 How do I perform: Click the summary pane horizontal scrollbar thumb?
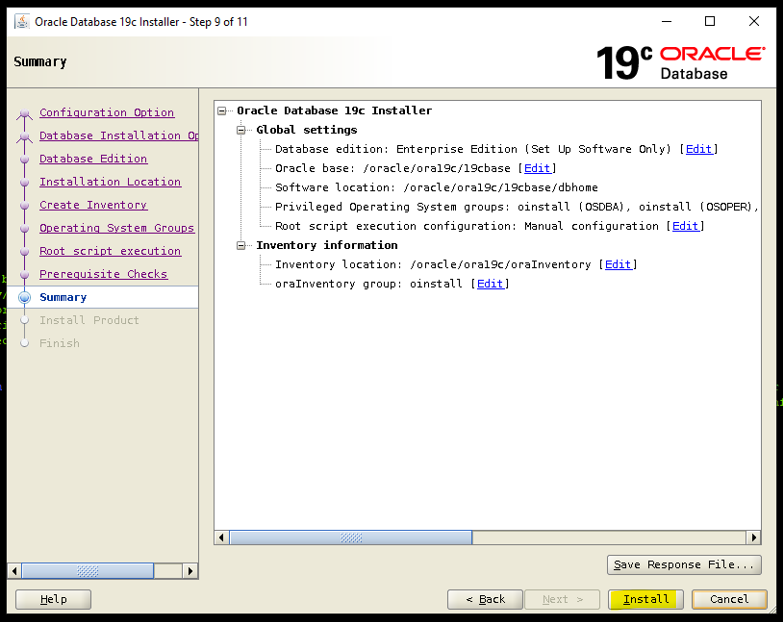tap(351, 538)
